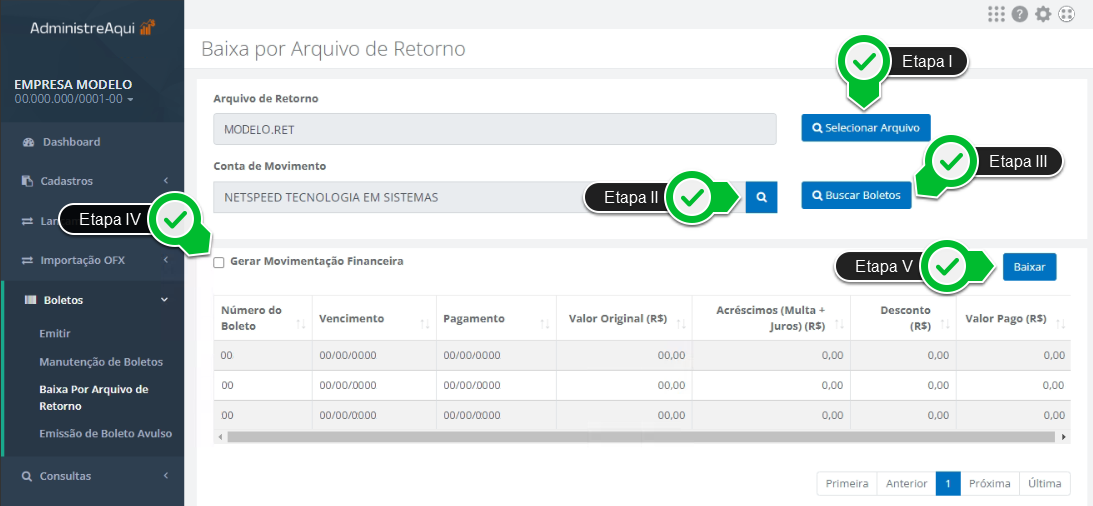1093x506 pixels.
Task: Open Manutenção de Boletos submenu item
Action: click(101, 362)
